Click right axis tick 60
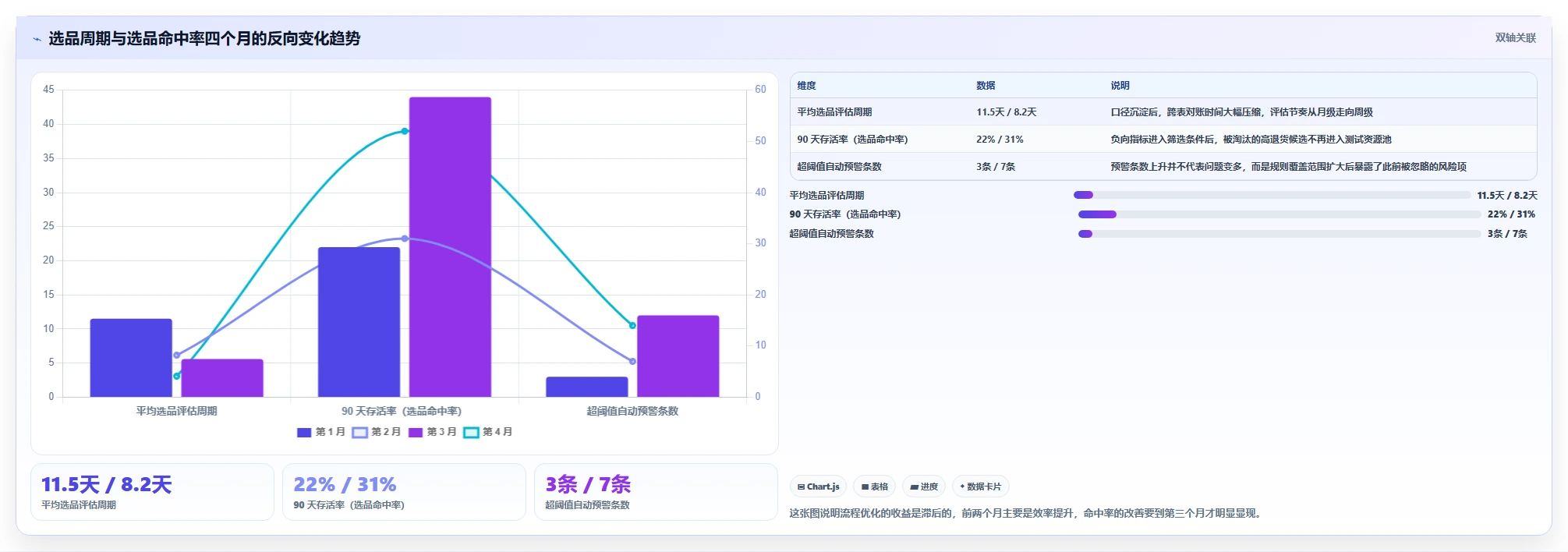 pyautogui.click(x=760, y=90)
